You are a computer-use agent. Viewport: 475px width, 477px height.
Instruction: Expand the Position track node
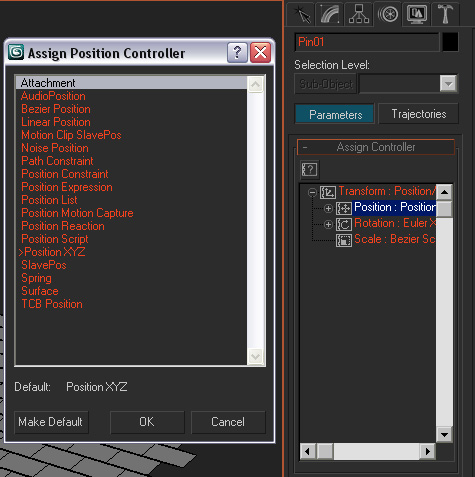coord(328,208)
